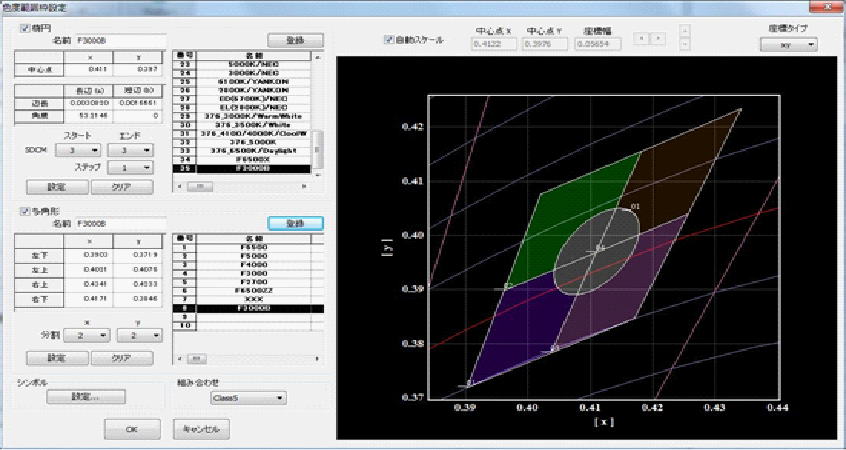Image resolution: width=846 pixels, height=450 pixels.
Task: Select XXX row in polygon list
Action: (248, 299)
